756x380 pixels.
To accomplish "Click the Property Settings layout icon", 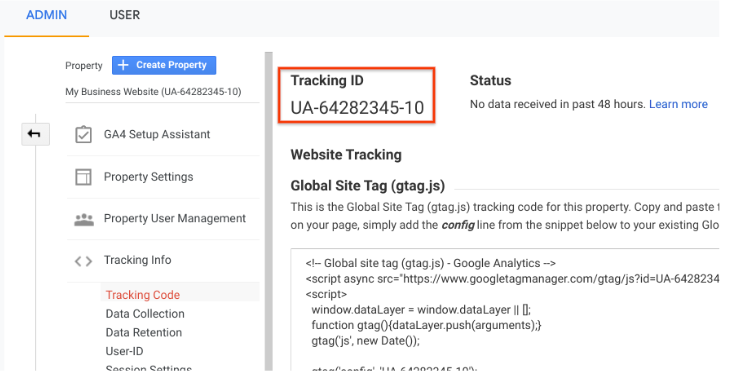I will coord(83,177).
